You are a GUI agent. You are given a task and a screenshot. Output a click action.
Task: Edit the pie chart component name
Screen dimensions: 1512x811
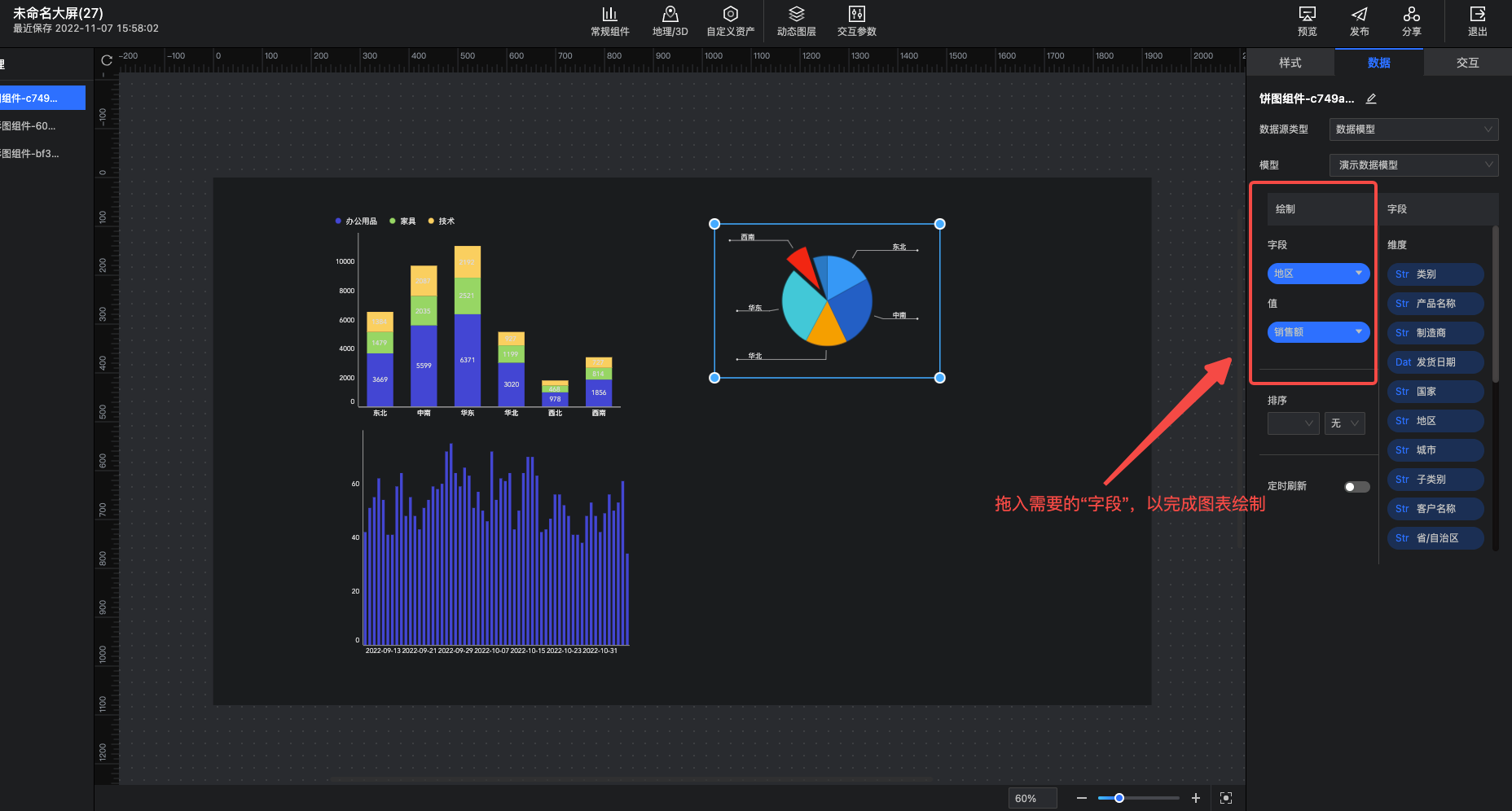point(1371,99)
